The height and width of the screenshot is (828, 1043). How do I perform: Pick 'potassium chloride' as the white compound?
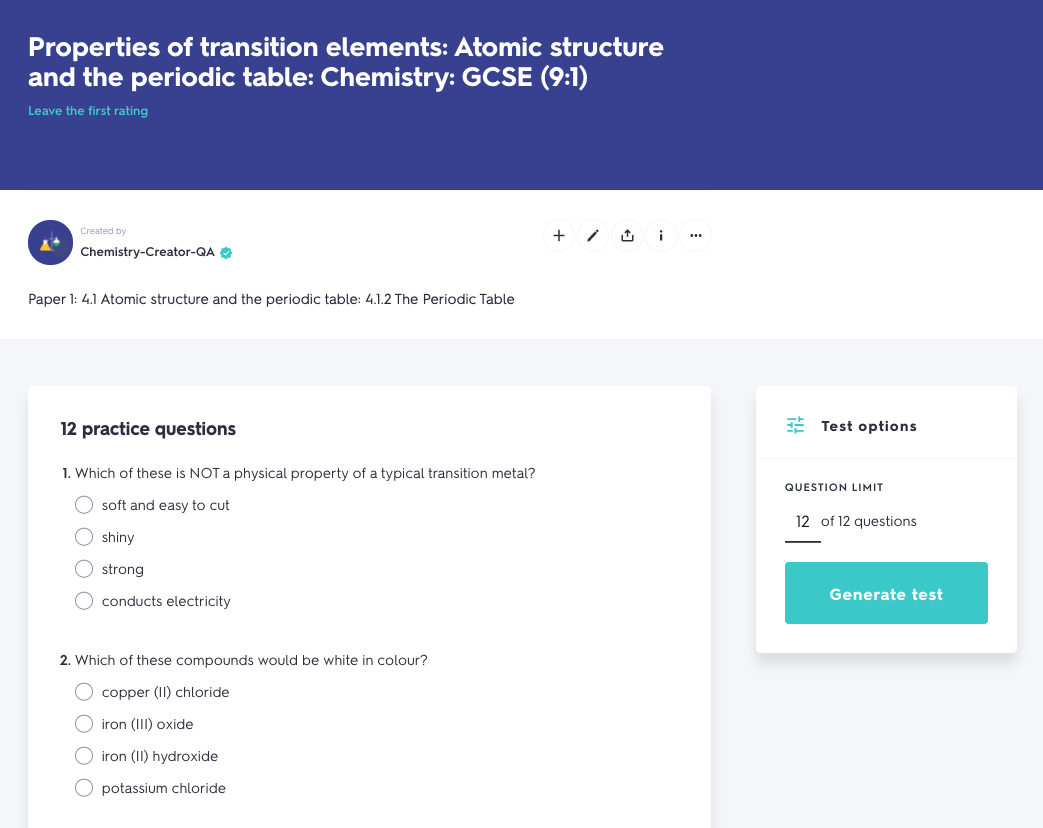tap(84, 787)
